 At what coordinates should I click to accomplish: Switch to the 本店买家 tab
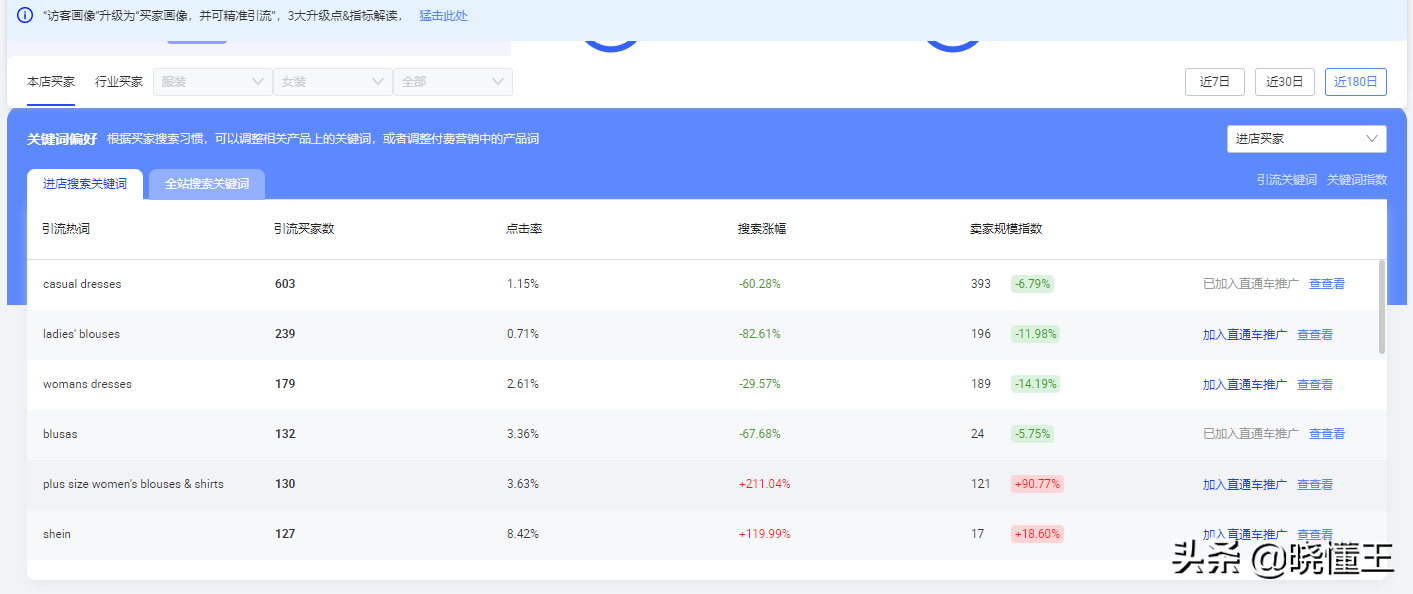click(51, 82)
